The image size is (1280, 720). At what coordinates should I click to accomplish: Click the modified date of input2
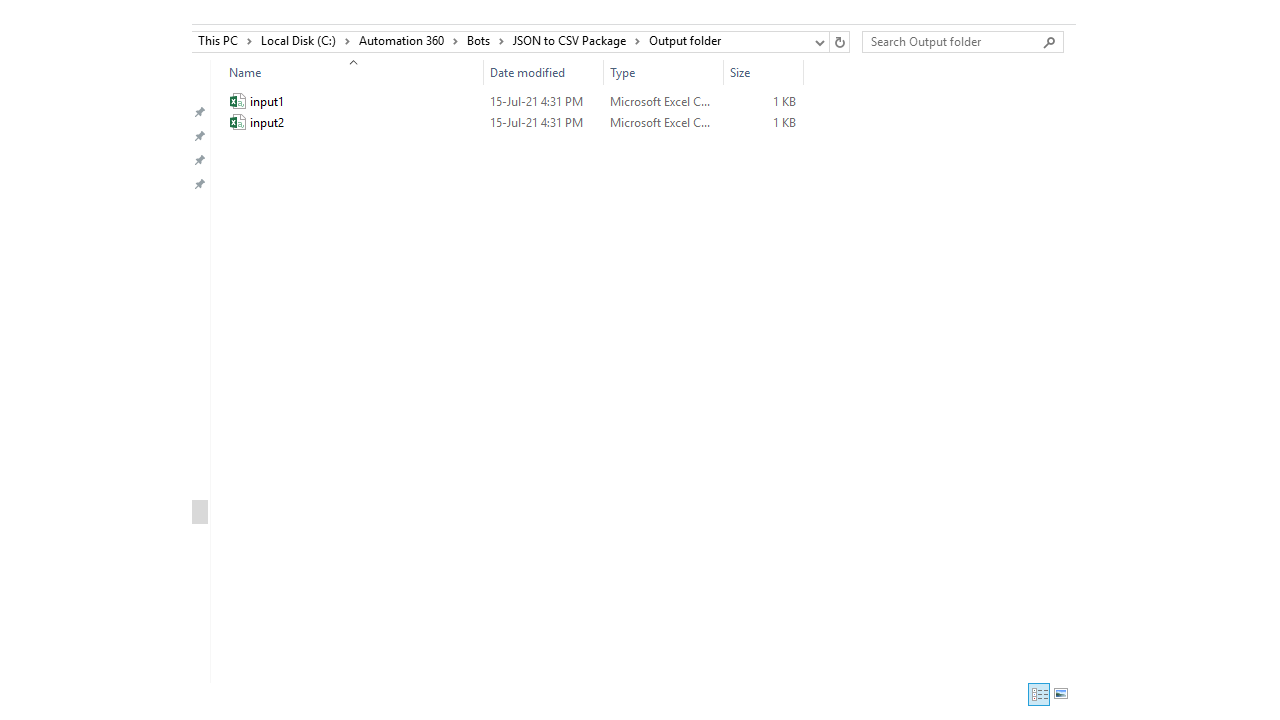point(536,123)
